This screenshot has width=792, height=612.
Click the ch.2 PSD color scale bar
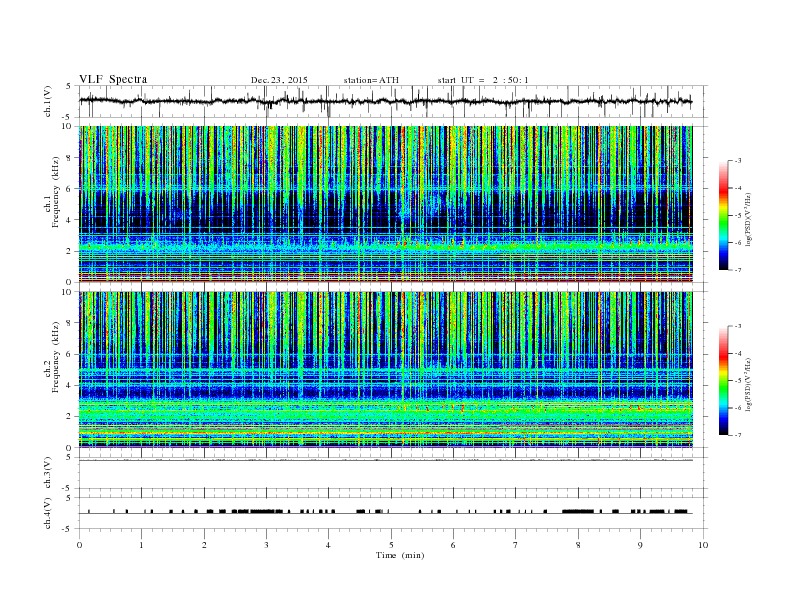tap(723, 380)
